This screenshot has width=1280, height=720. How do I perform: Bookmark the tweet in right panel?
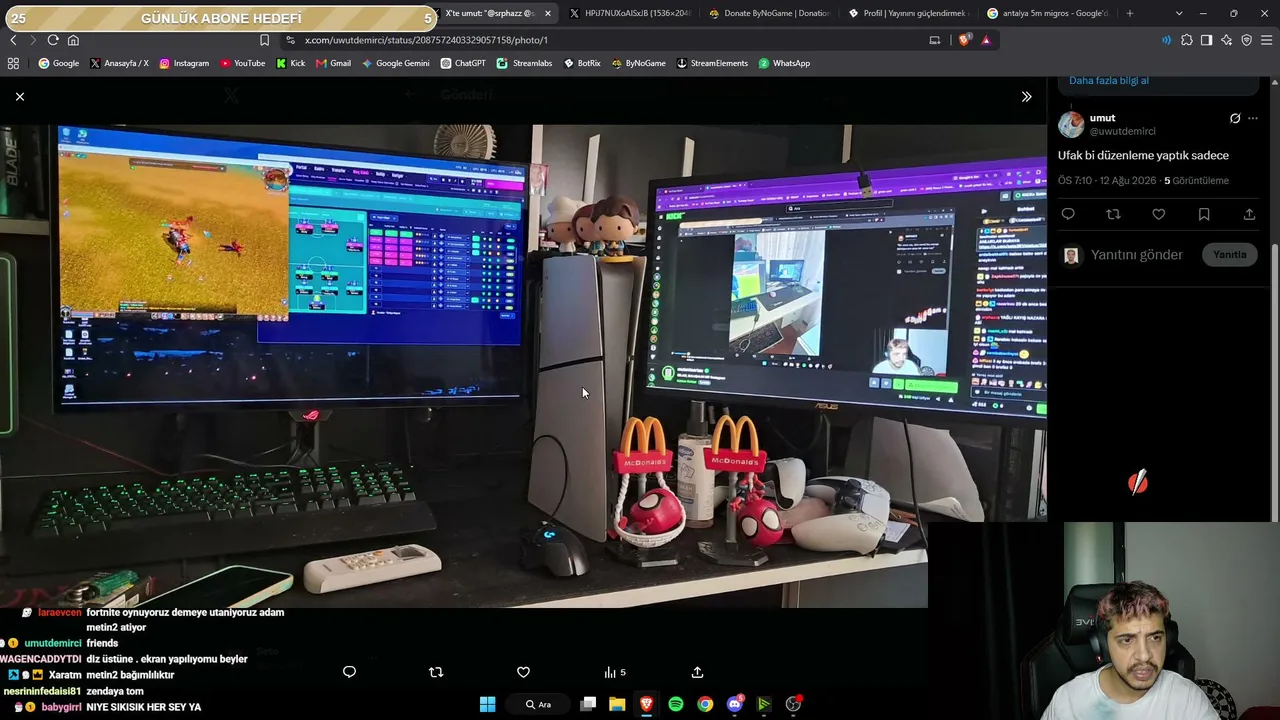[x=1204, y=214]
